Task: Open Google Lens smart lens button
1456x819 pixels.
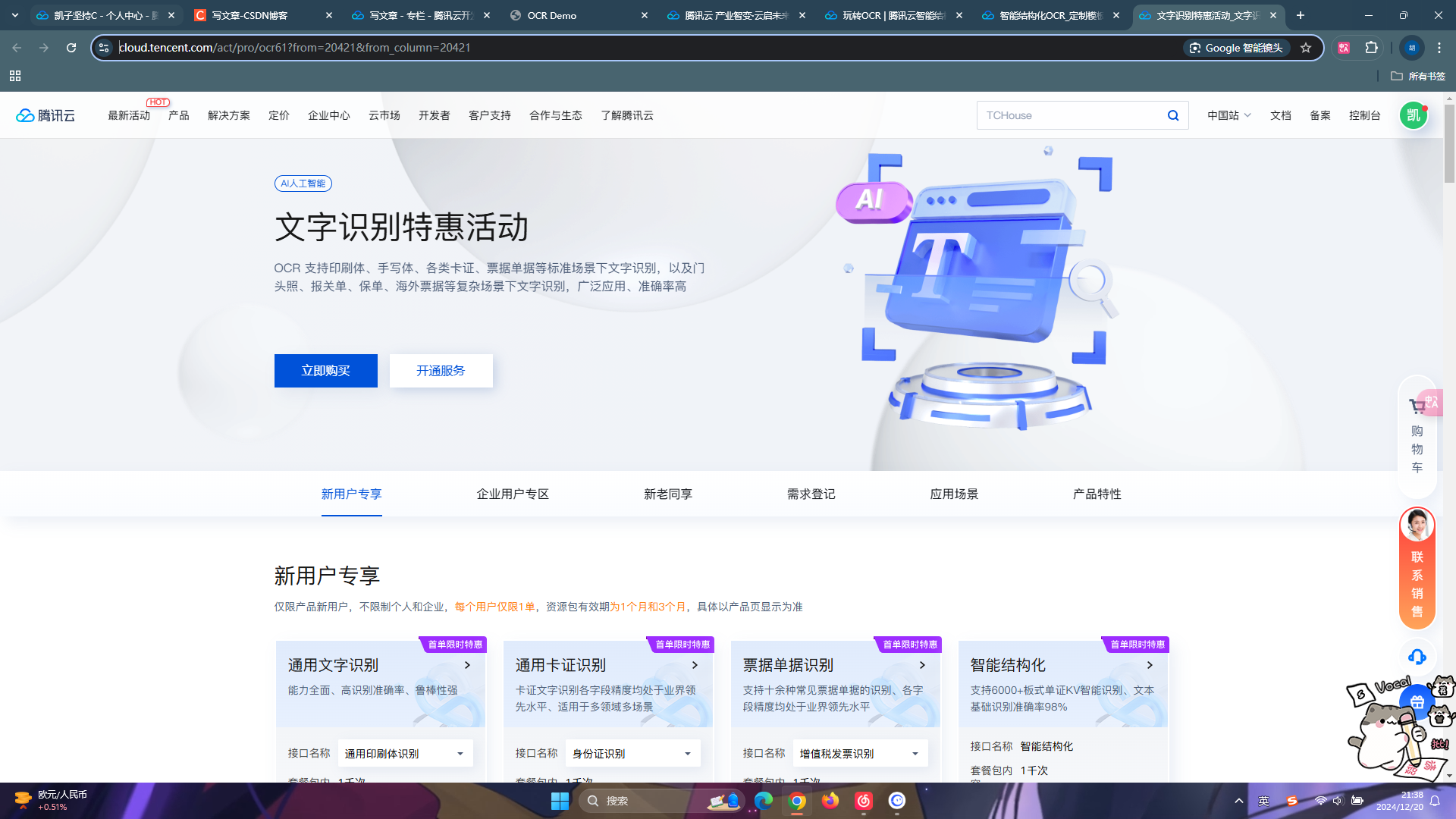Action: (x=1236, y=48)
